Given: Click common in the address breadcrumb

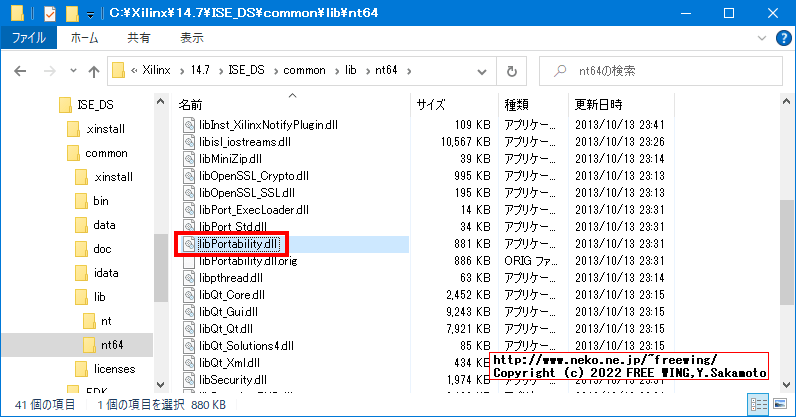Looking at the screenshot, I should pos(304,70).
